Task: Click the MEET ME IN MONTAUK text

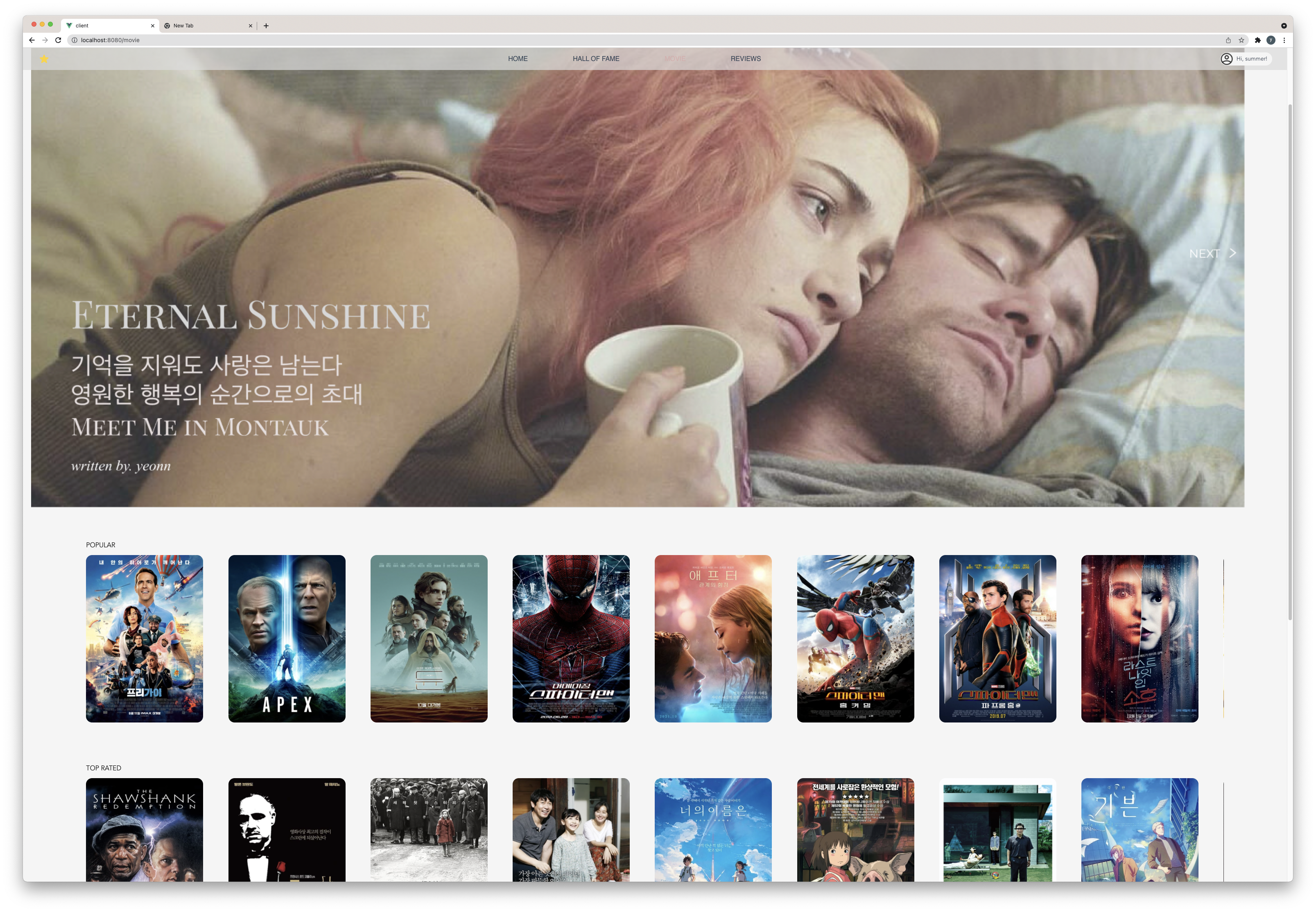Action: pyautogui.click(x=200, y=427)
